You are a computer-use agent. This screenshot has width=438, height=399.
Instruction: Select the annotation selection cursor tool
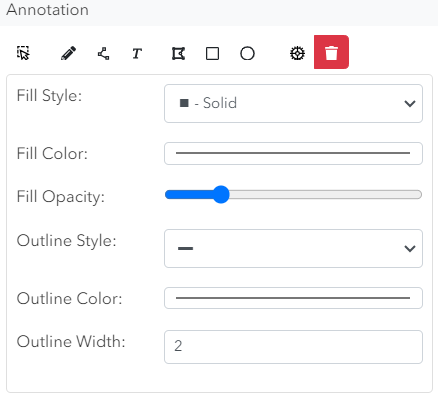pyautogui.click(x=23, y=53)
